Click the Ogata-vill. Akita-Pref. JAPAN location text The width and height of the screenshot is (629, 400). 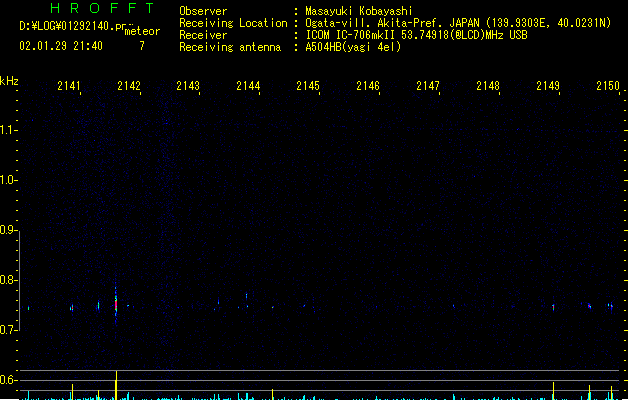tap(458, 23)
